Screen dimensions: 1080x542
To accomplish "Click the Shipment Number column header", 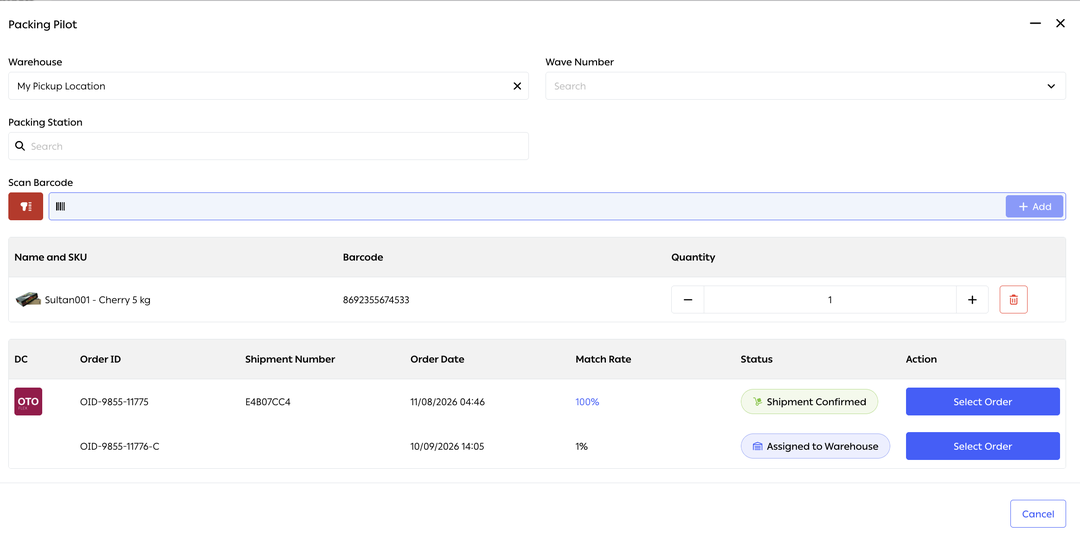I will coord(290,359).
